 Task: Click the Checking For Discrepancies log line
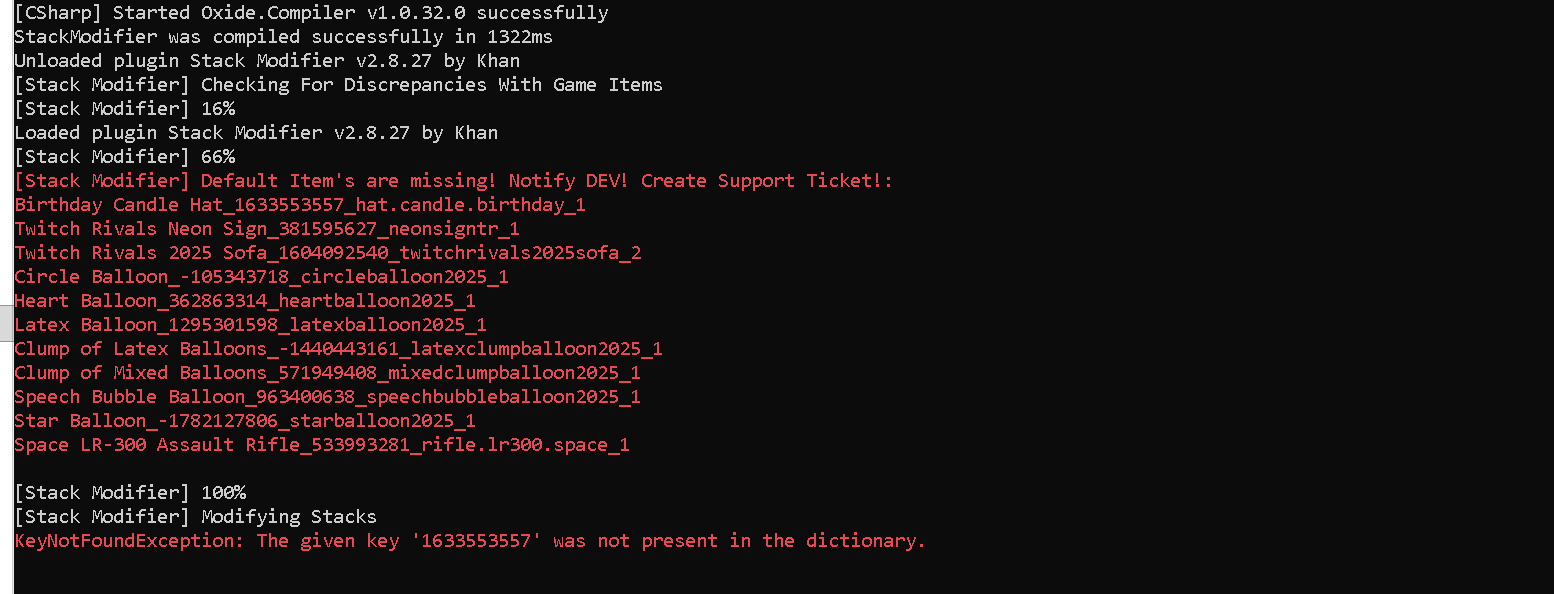pos(338,85)
